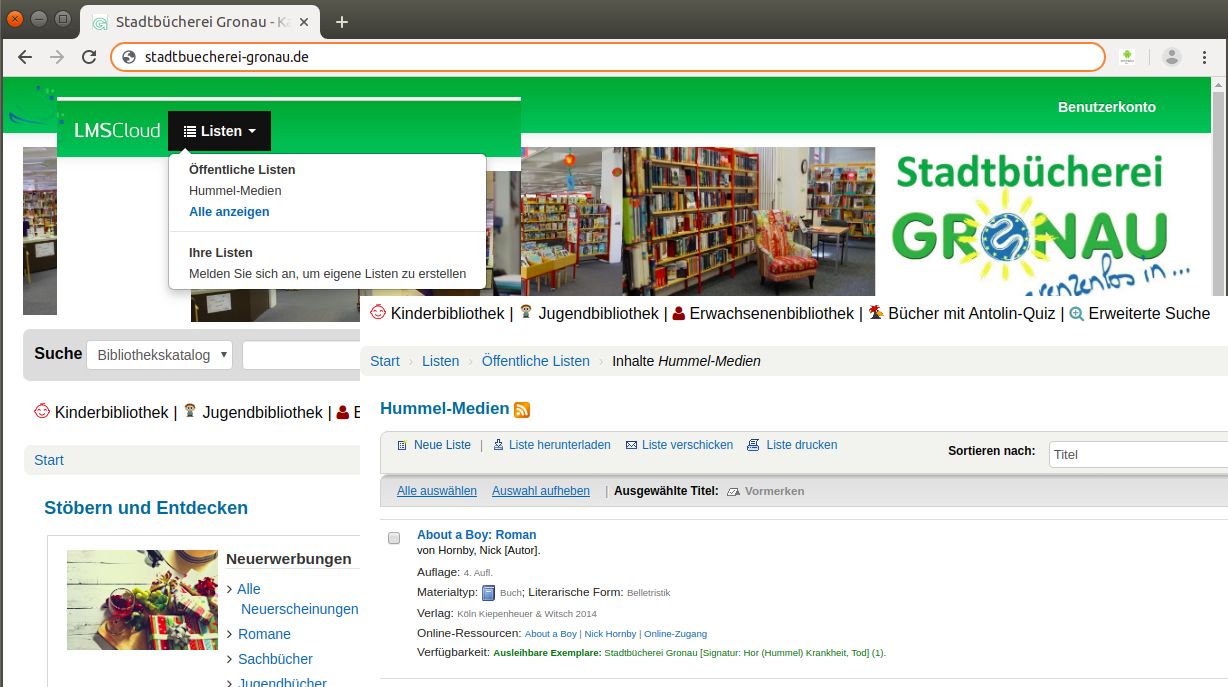Screen dimensions: 1228x687
Task: Open Alle Neuerscheinungen link
Action: (x=299, y=599)
